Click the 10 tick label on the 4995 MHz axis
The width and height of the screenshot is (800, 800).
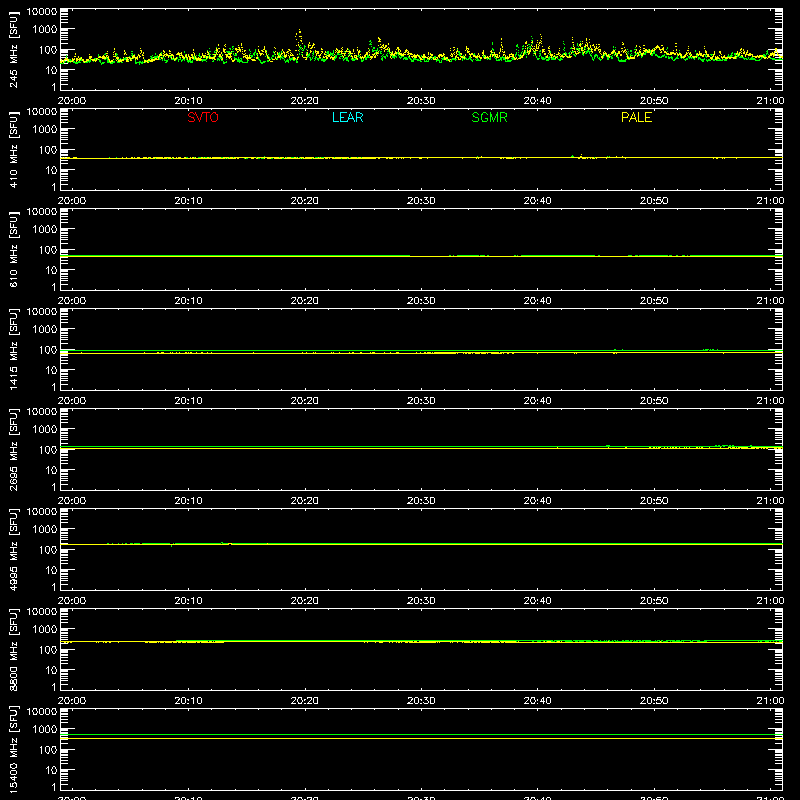click(51, 570)
